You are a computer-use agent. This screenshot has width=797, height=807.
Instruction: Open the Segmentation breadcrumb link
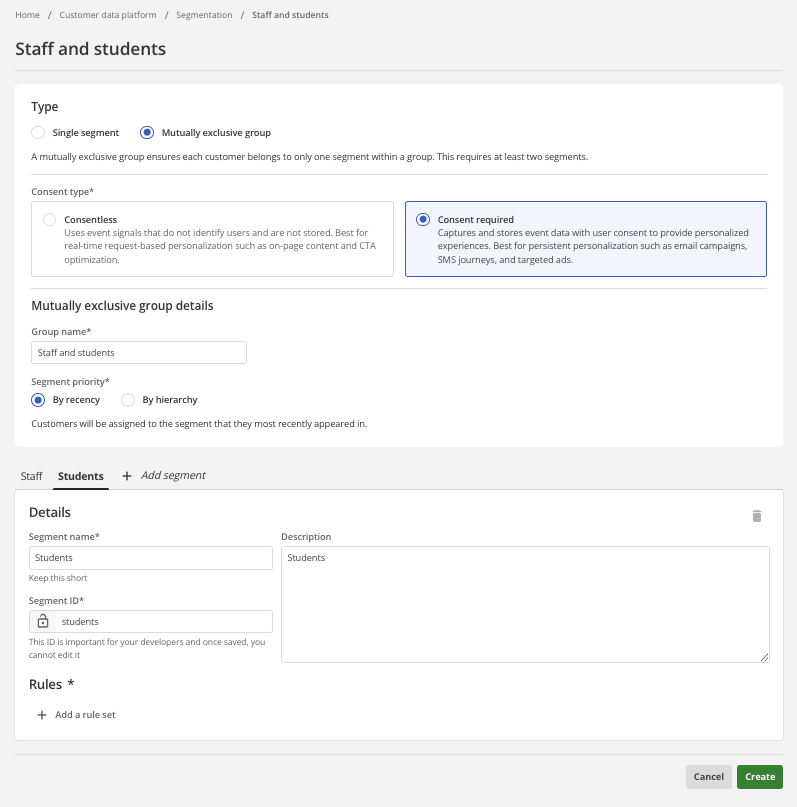point(204,15)
